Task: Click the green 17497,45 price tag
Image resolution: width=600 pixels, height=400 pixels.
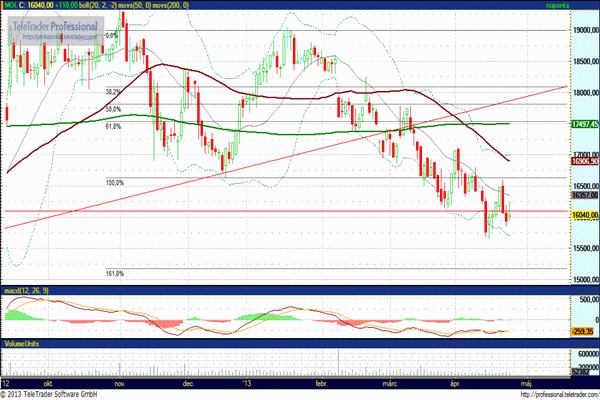Action: point(584,124)
